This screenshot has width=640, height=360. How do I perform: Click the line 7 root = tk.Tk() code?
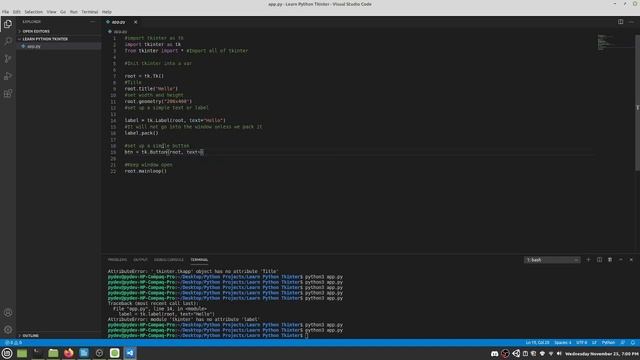(x=144, y=76)
